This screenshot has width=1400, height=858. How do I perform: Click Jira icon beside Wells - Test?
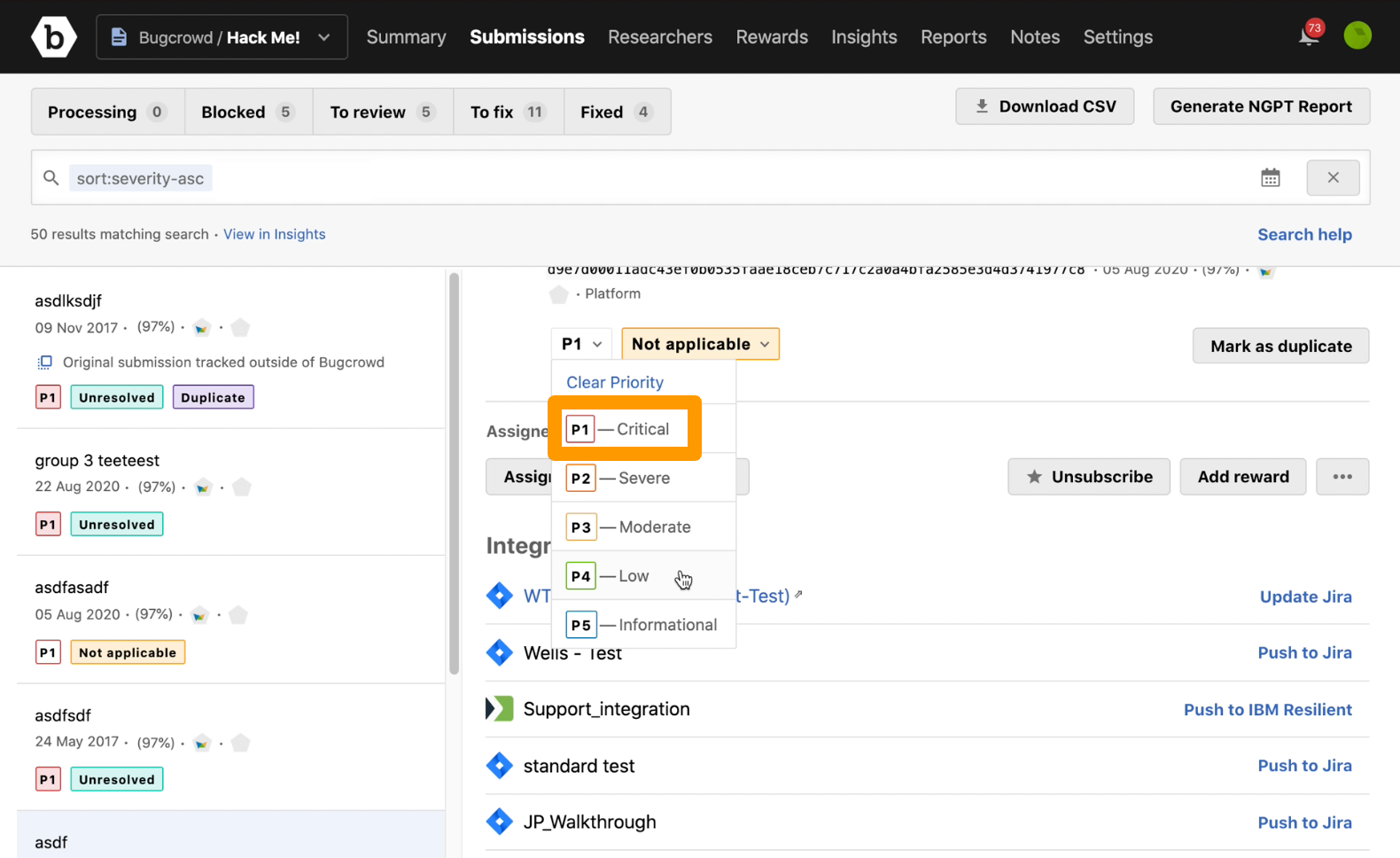coord(500,652)
